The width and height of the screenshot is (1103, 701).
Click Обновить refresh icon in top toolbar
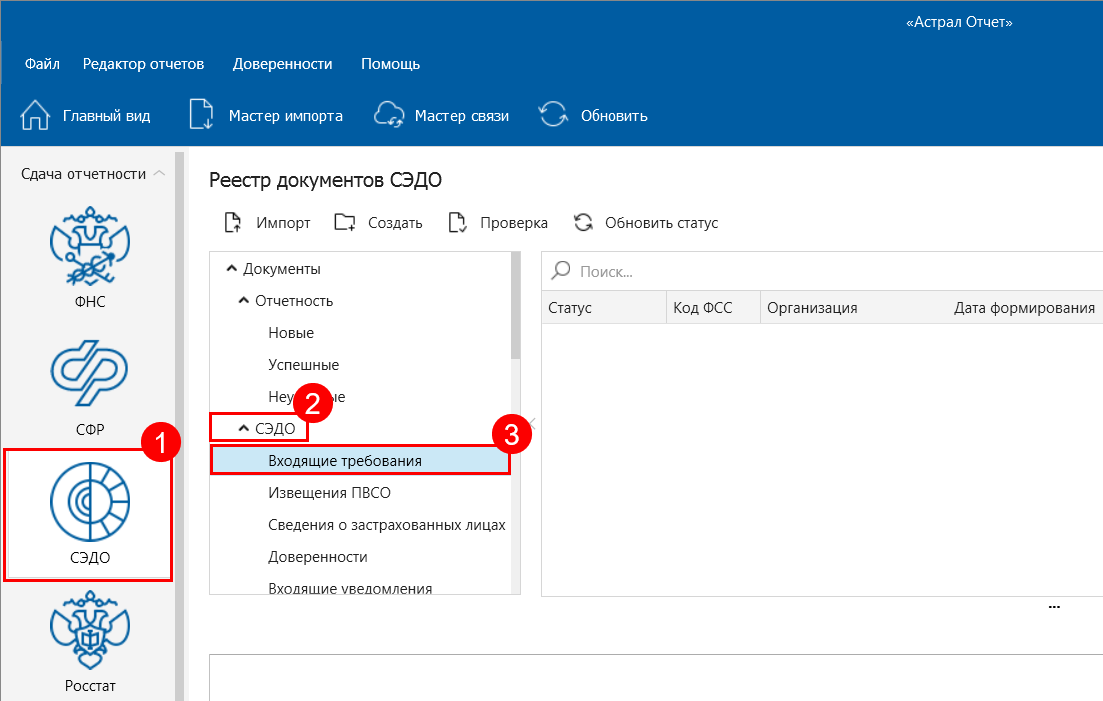(553, 116)
